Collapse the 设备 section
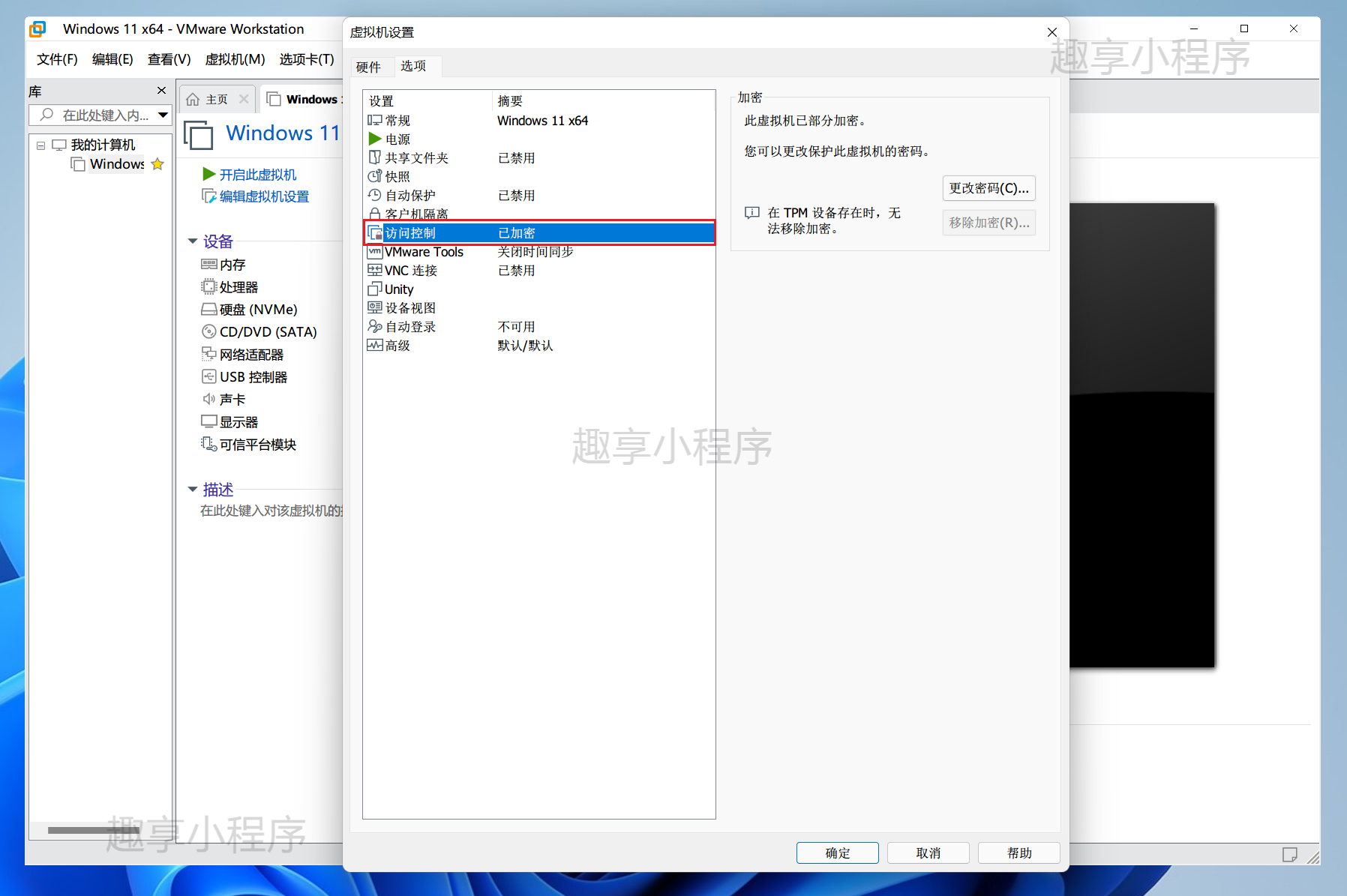1347x896 pixels. [x=193, y=241]
